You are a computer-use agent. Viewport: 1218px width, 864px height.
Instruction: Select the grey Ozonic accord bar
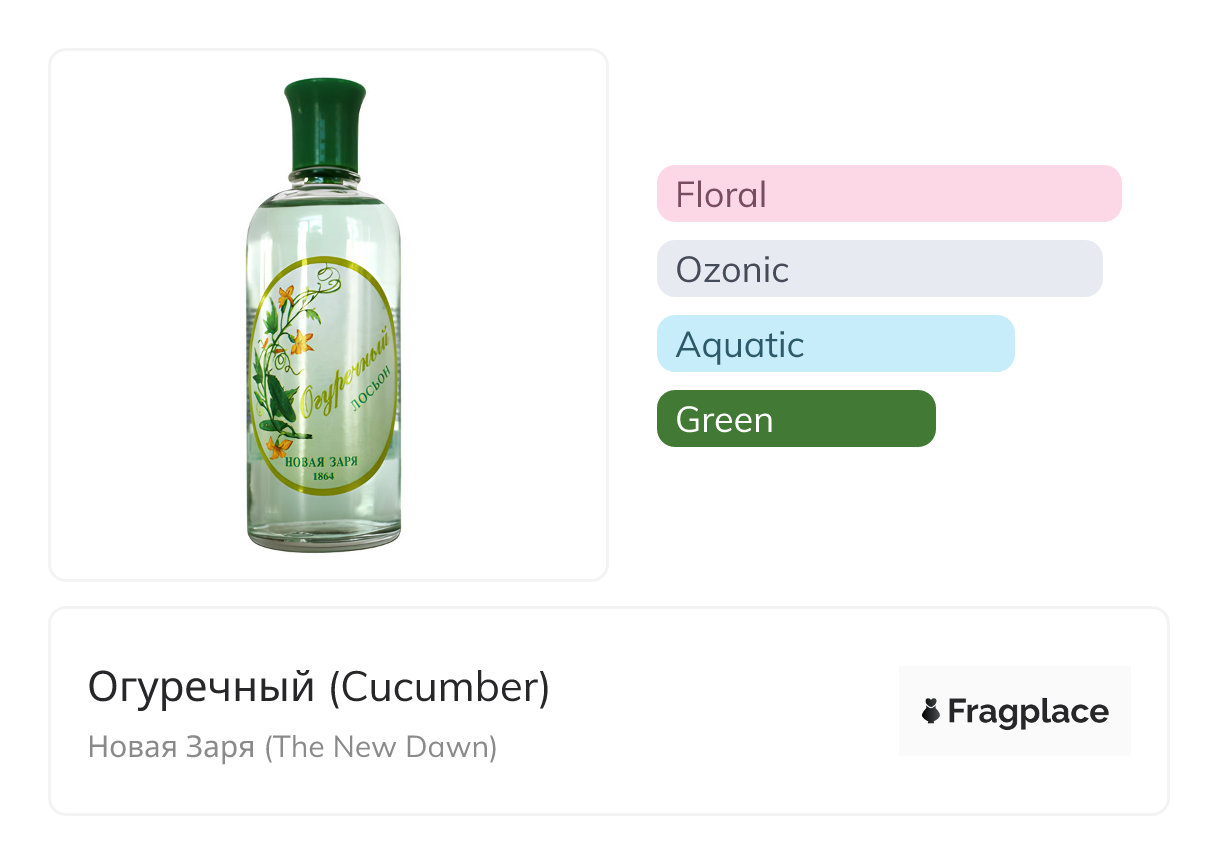(x=879, y=269)
